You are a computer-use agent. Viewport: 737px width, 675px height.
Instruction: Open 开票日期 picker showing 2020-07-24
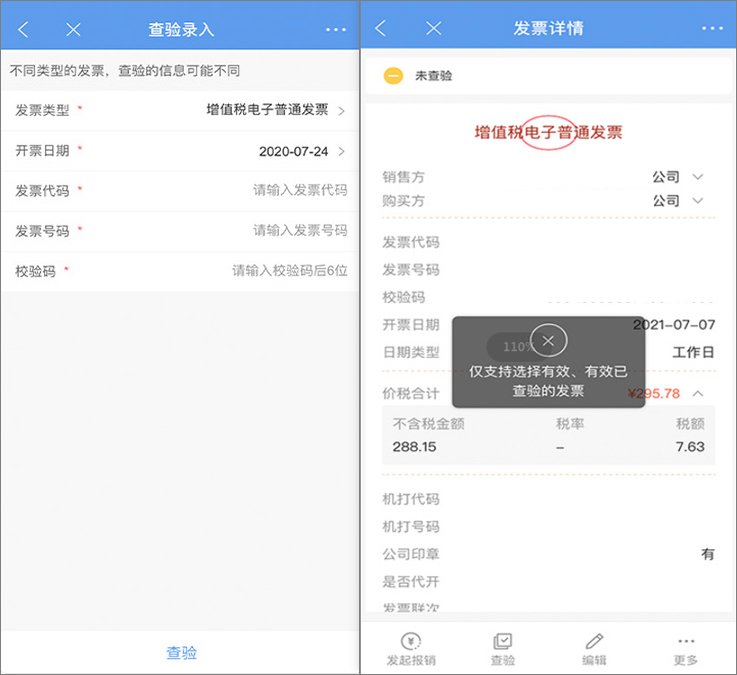tap(180, 151)
